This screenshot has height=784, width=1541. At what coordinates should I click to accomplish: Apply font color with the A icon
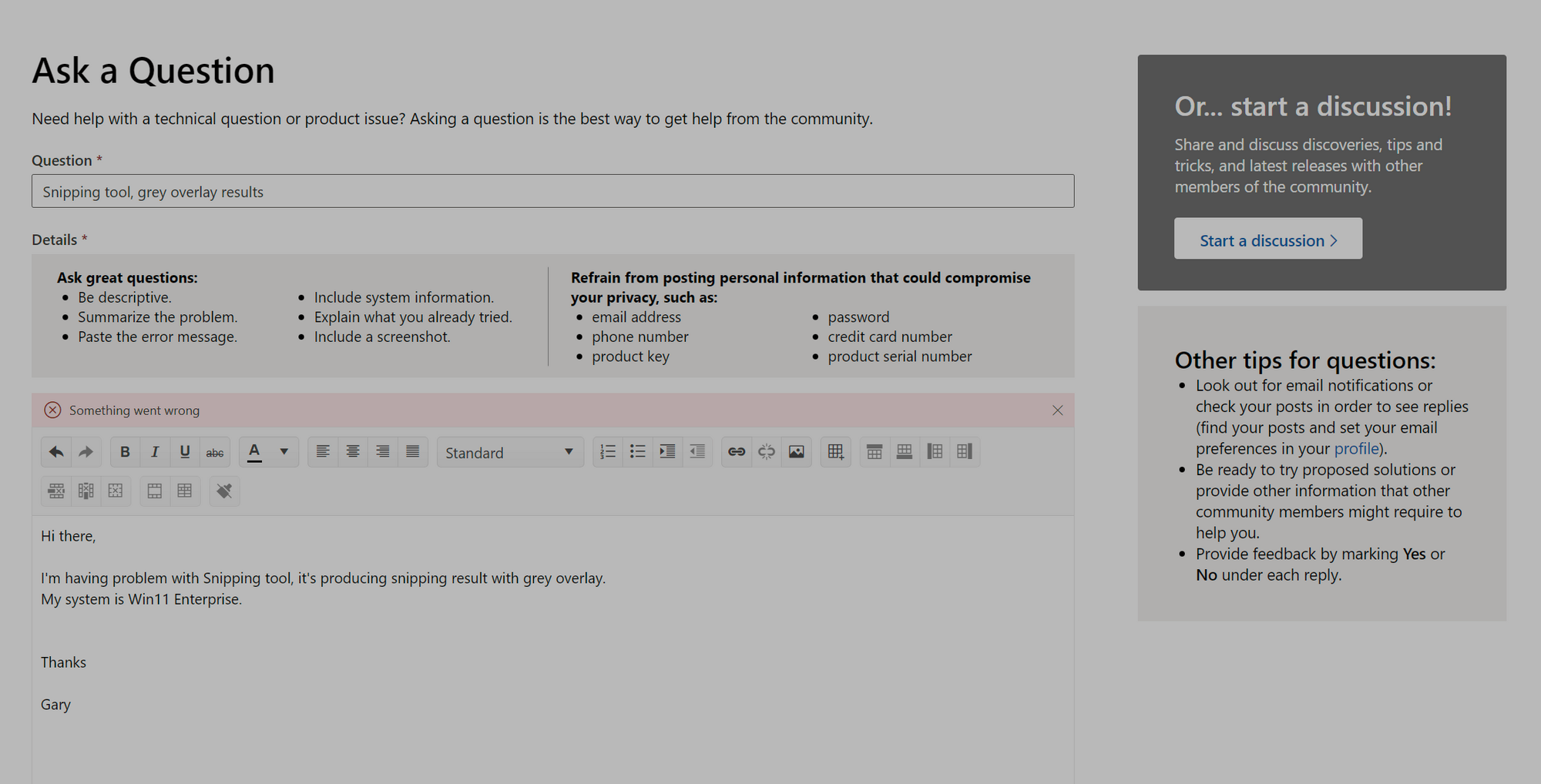tap(254, 452)
